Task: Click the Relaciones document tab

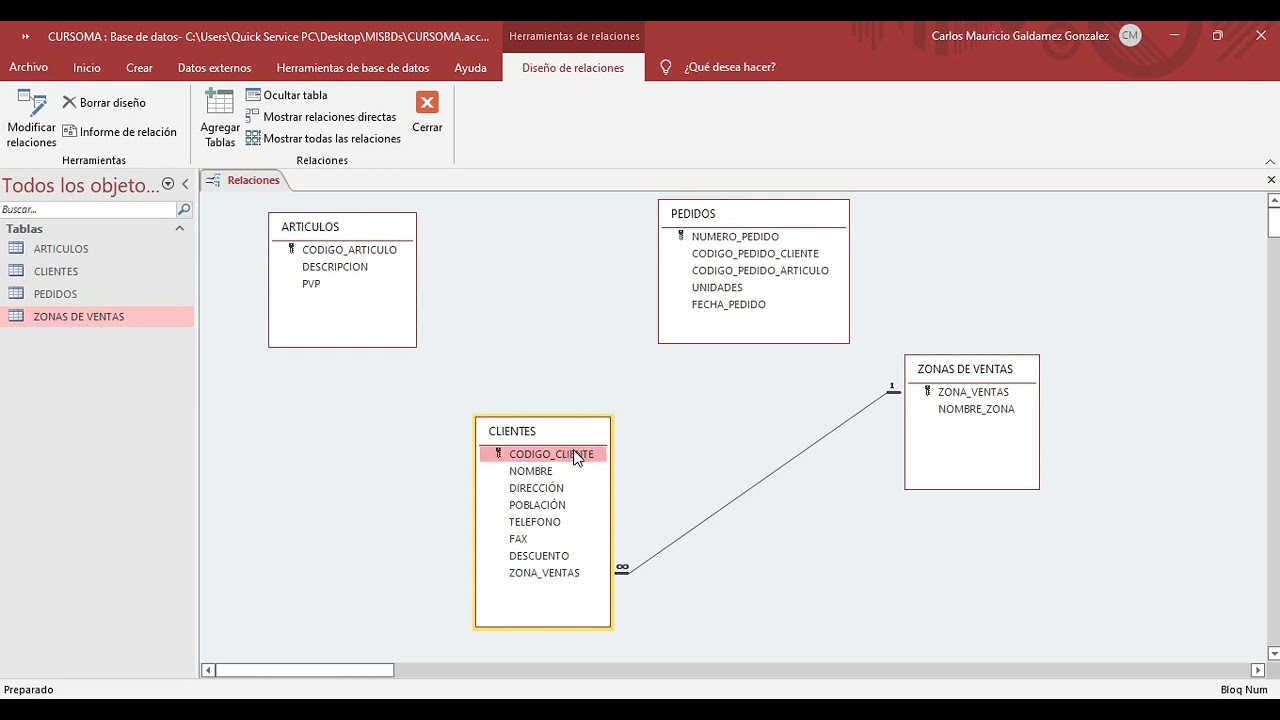Action: [244, 181]
